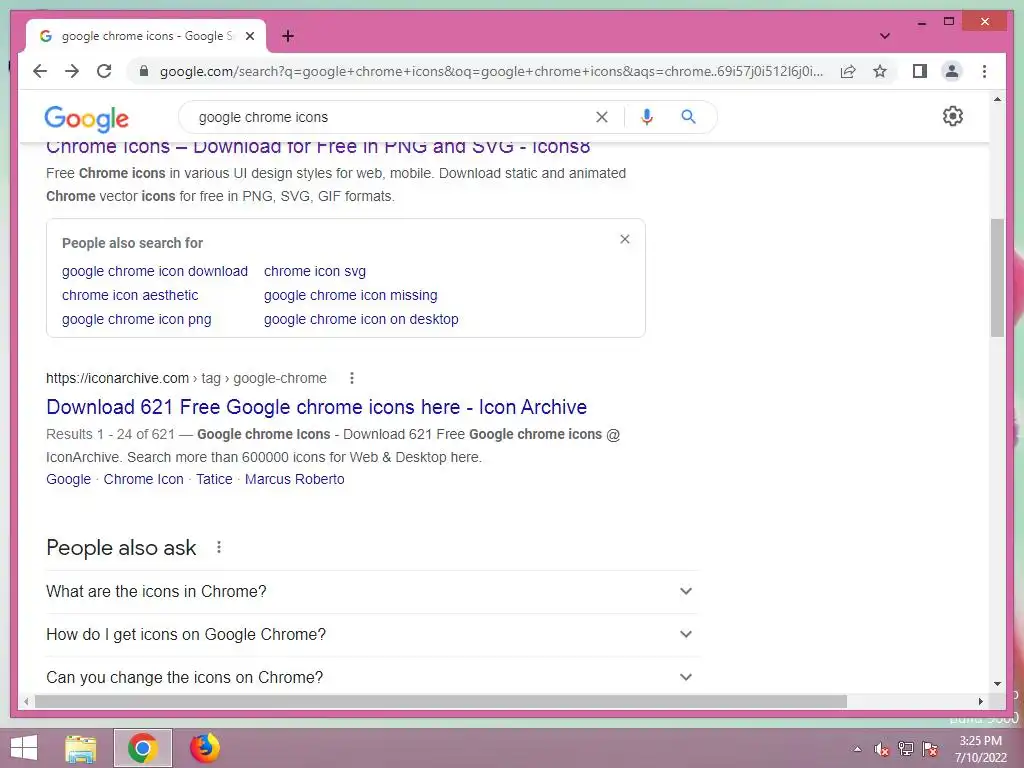Open the Google sitelink under Icon Archive
Viewport: 1024px width, 768px height.
click(x=69, y=479)
